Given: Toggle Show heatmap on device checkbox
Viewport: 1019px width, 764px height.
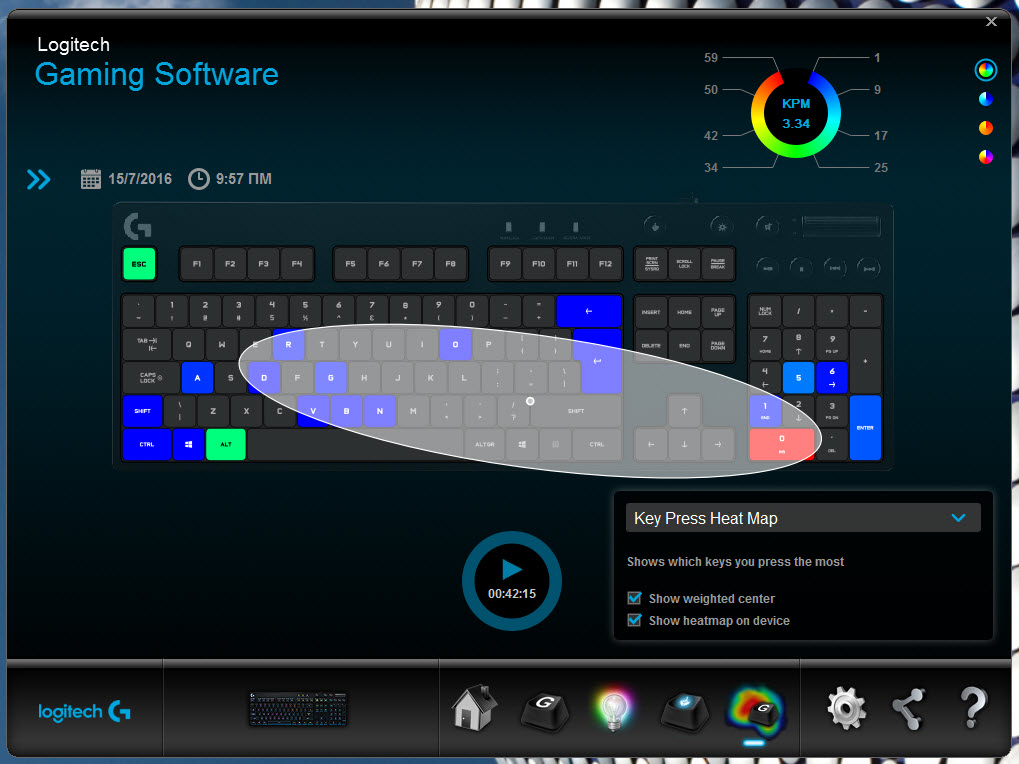Looking at the screenshot, I should (634, 620).
